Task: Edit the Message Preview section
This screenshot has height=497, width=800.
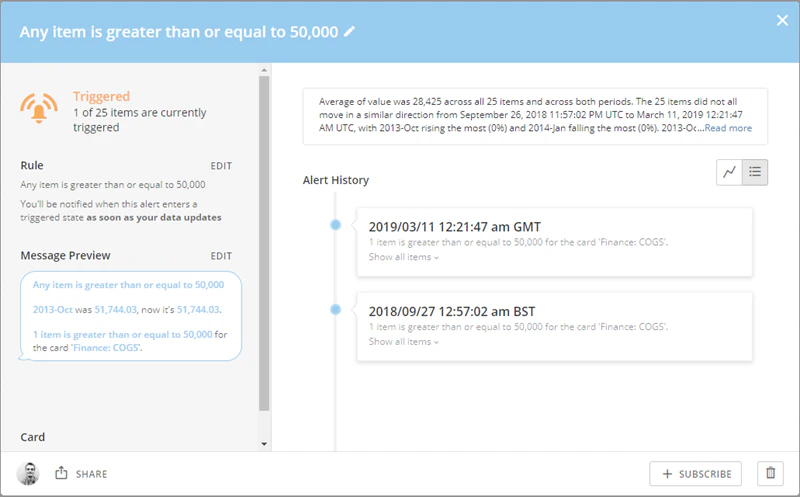Action: [x=221, y=256]
